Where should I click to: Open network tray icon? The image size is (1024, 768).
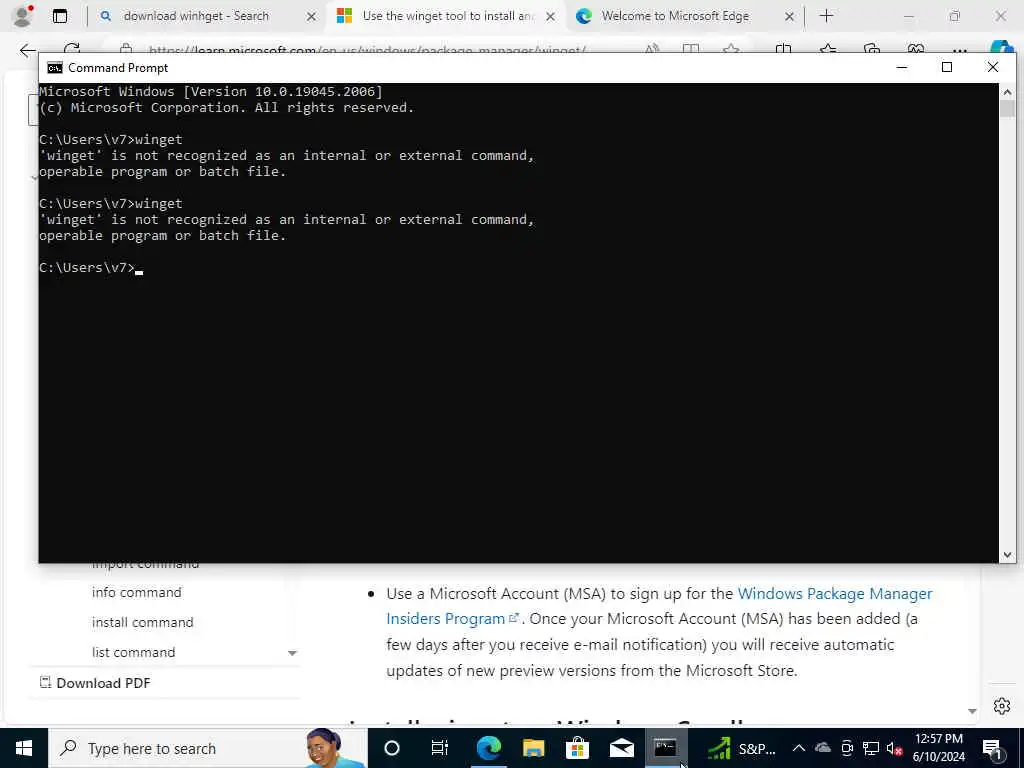coord(871,748)
